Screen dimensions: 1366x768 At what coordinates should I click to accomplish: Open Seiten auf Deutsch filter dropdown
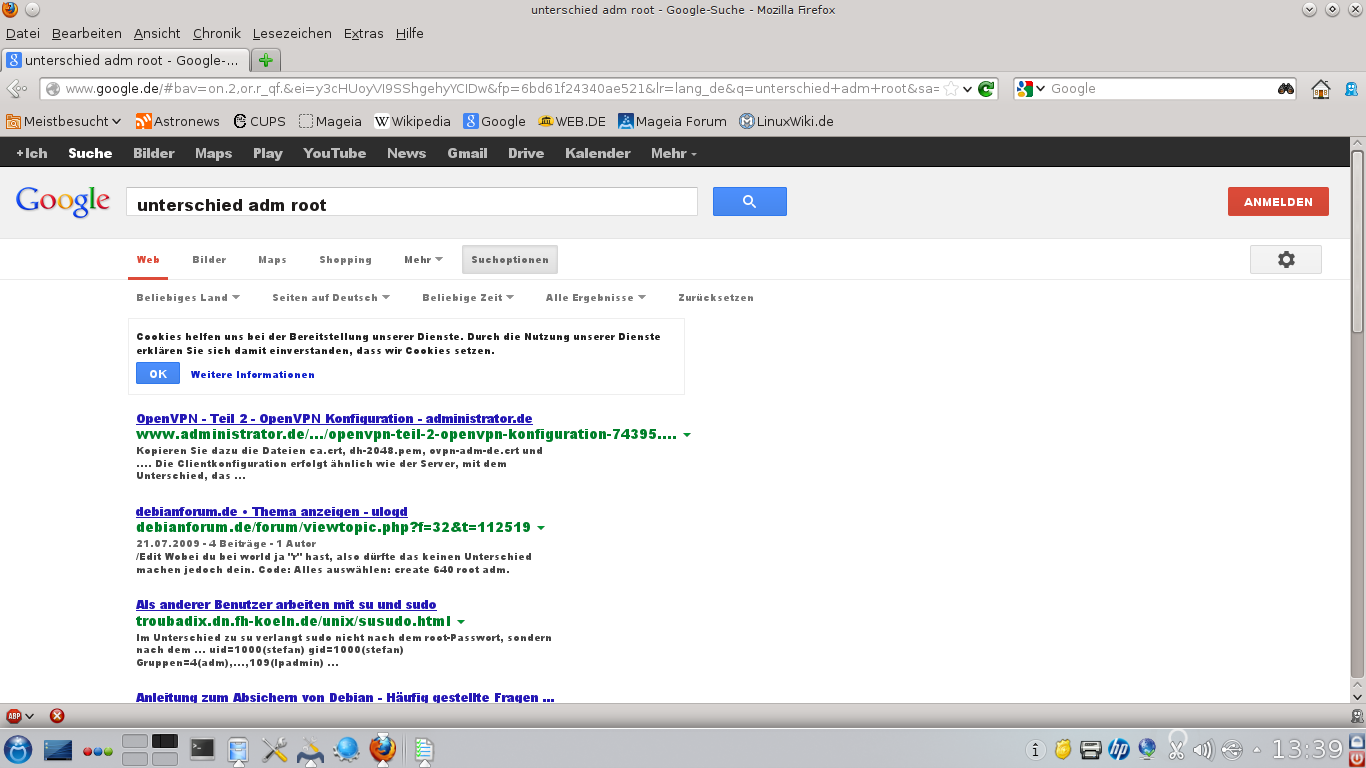click(331, 298)
